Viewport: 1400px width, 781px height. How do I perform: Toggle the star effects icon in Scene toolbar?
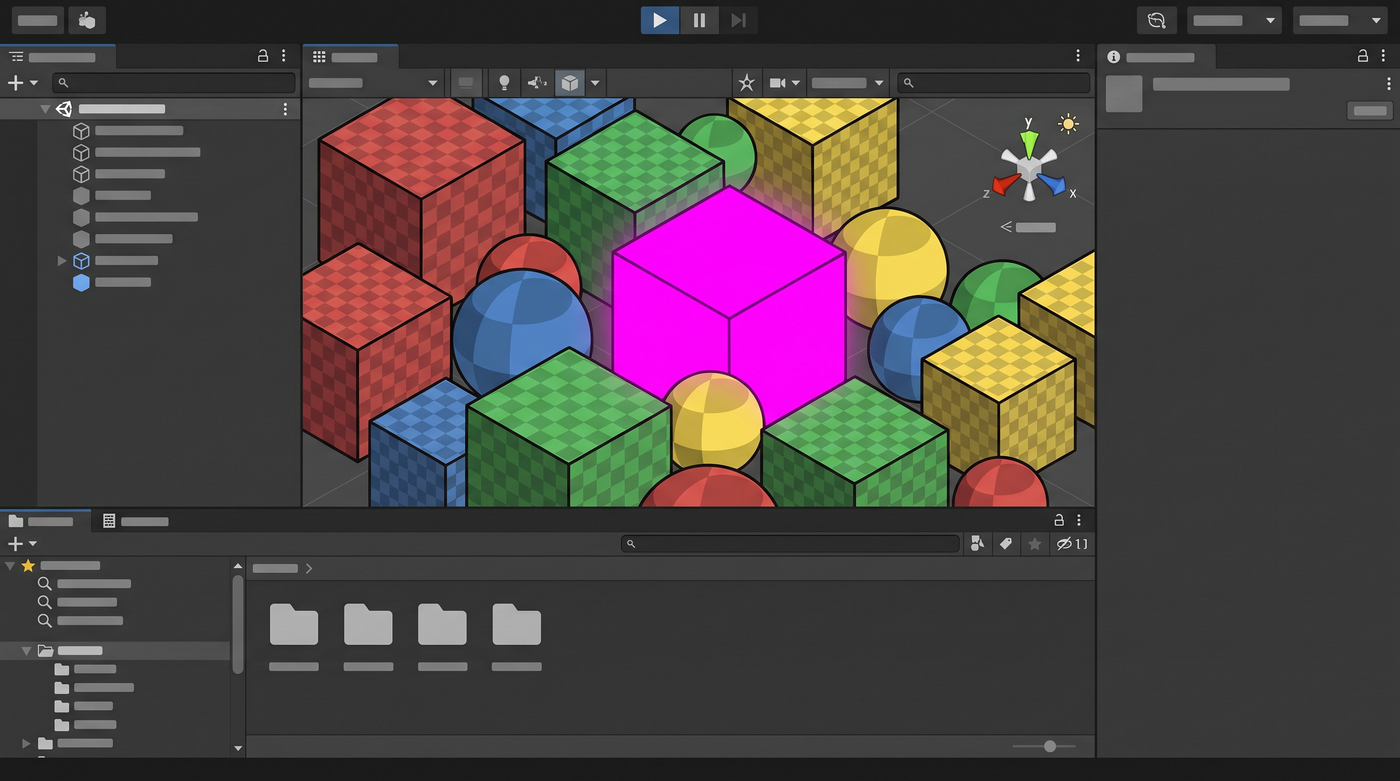746,83
